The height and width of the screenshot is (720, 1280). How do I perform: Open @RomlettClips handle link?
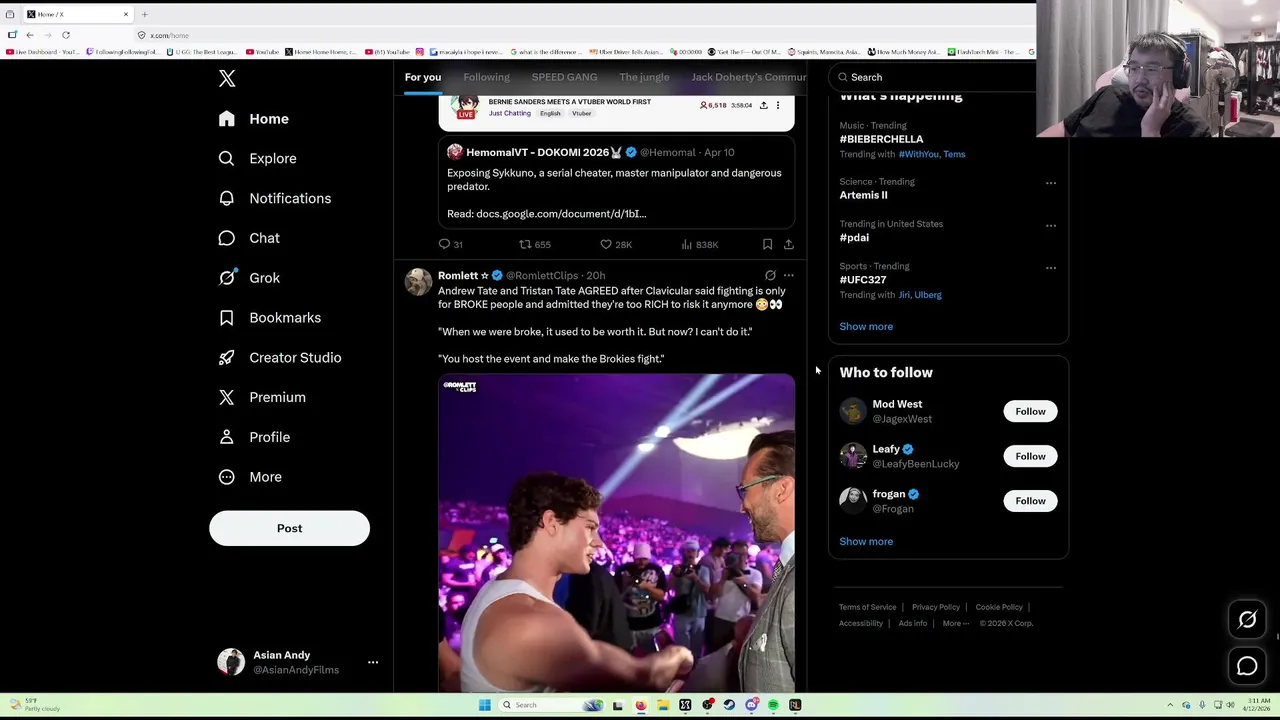[x=542, y=275]
